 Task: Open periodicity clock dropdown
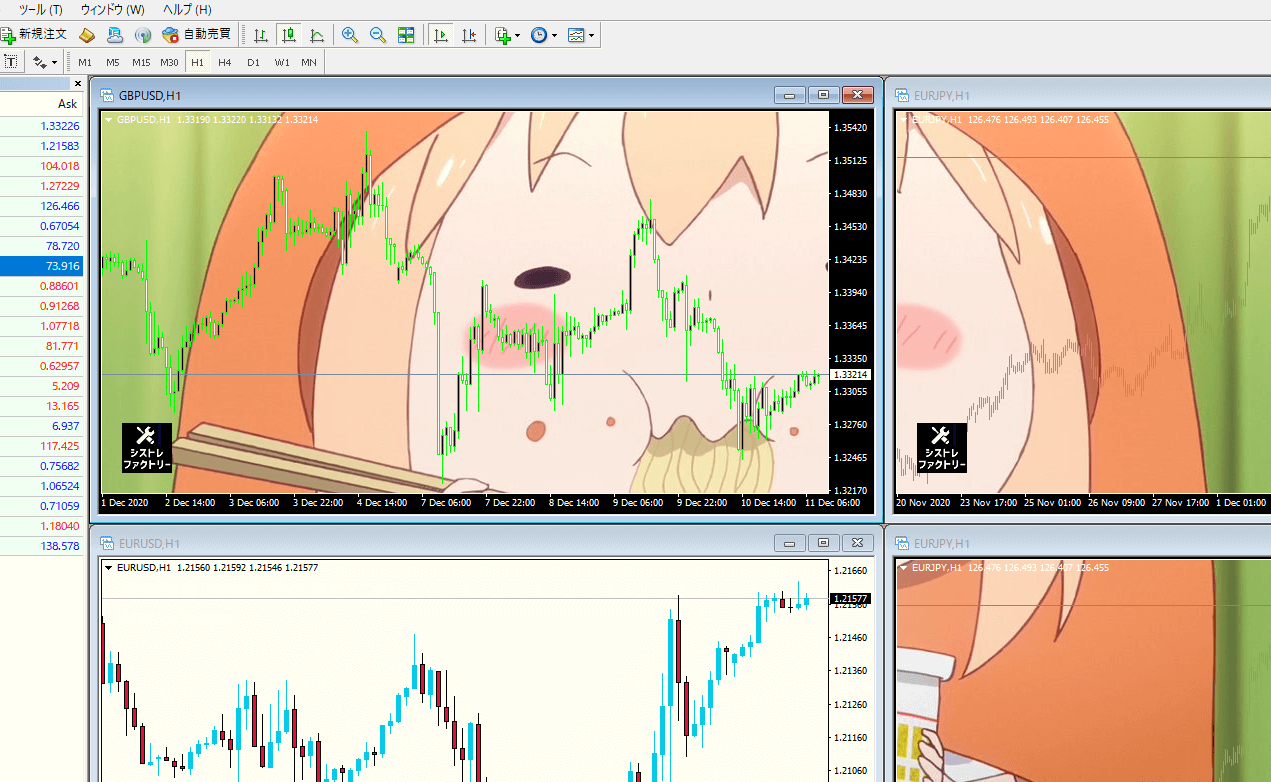click(544, 35)
